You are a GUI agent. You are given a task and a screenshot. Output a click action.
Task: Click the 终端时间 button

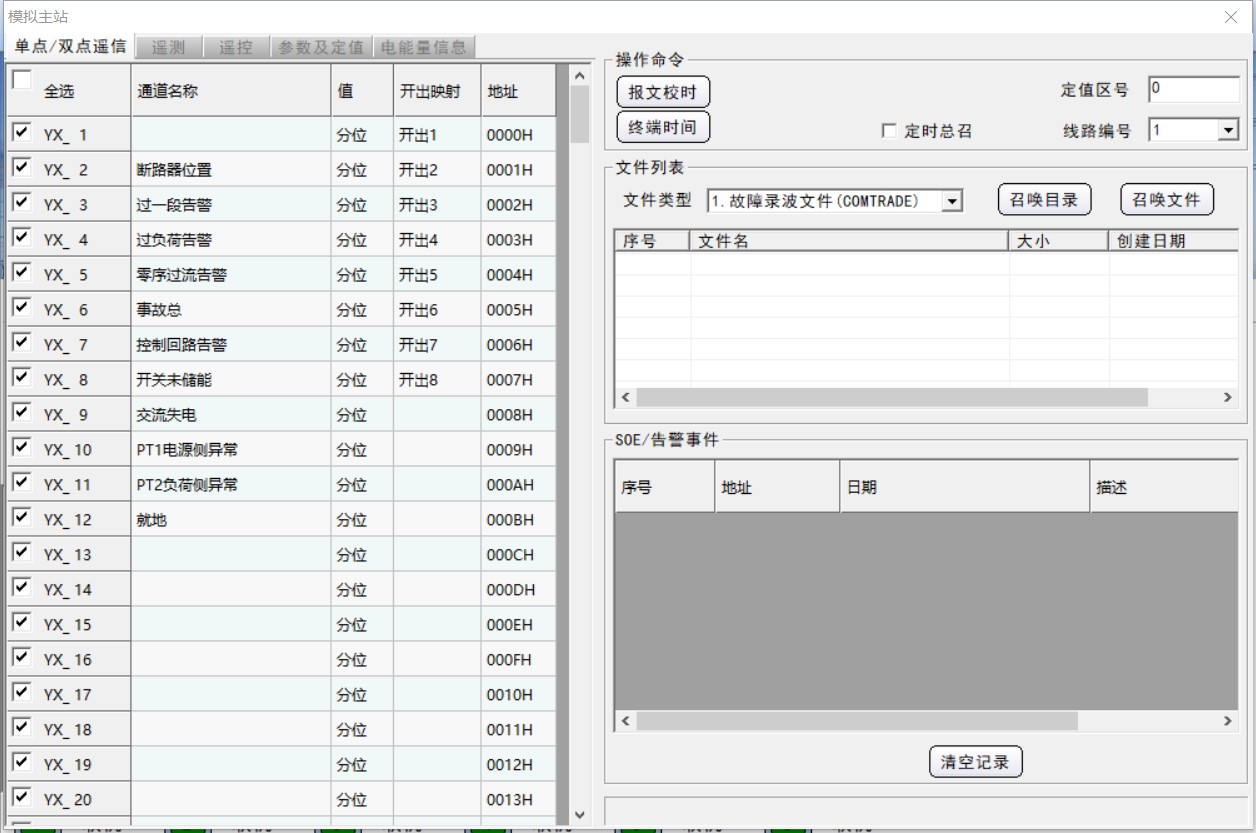[663, 128]
